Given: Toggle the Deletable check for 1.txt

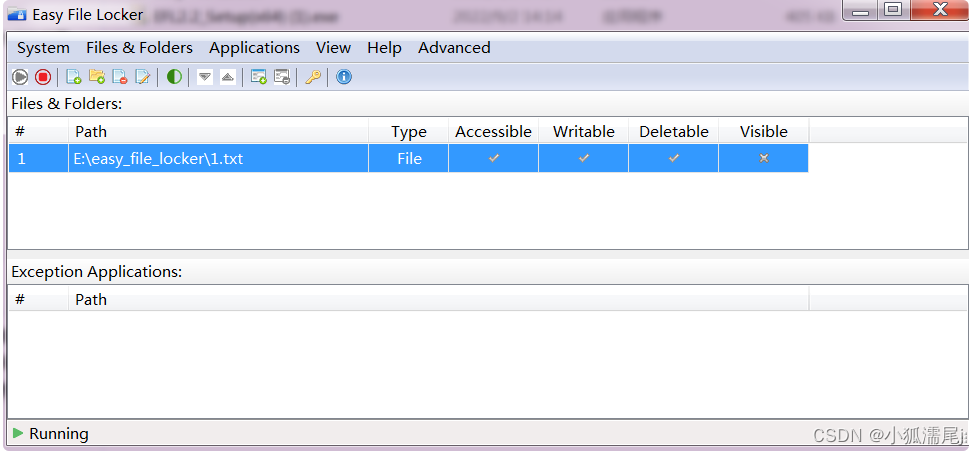Looking at the screenshot, I should (674, 159).
